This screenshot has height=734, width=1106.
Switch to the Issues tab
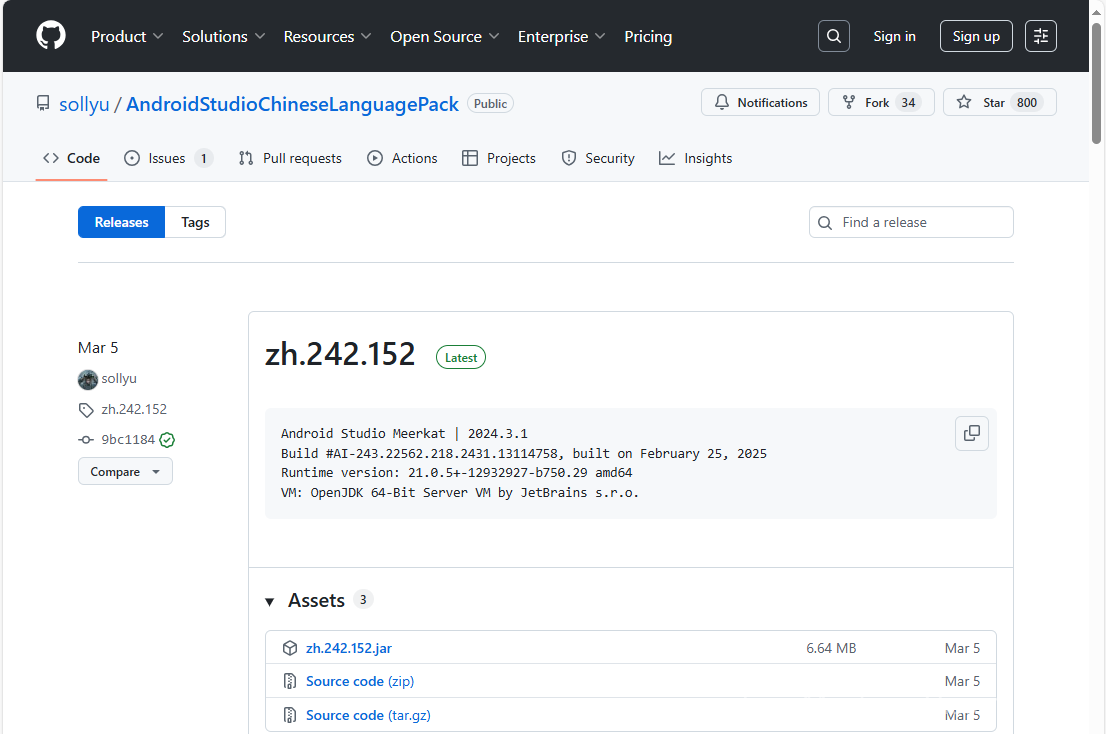(x=169, y=158)
